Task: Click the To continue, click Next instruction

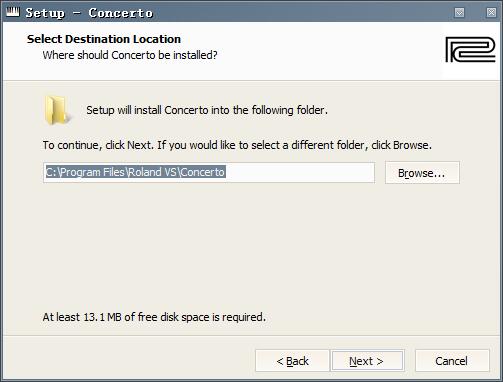Action: tap(237, 145)
